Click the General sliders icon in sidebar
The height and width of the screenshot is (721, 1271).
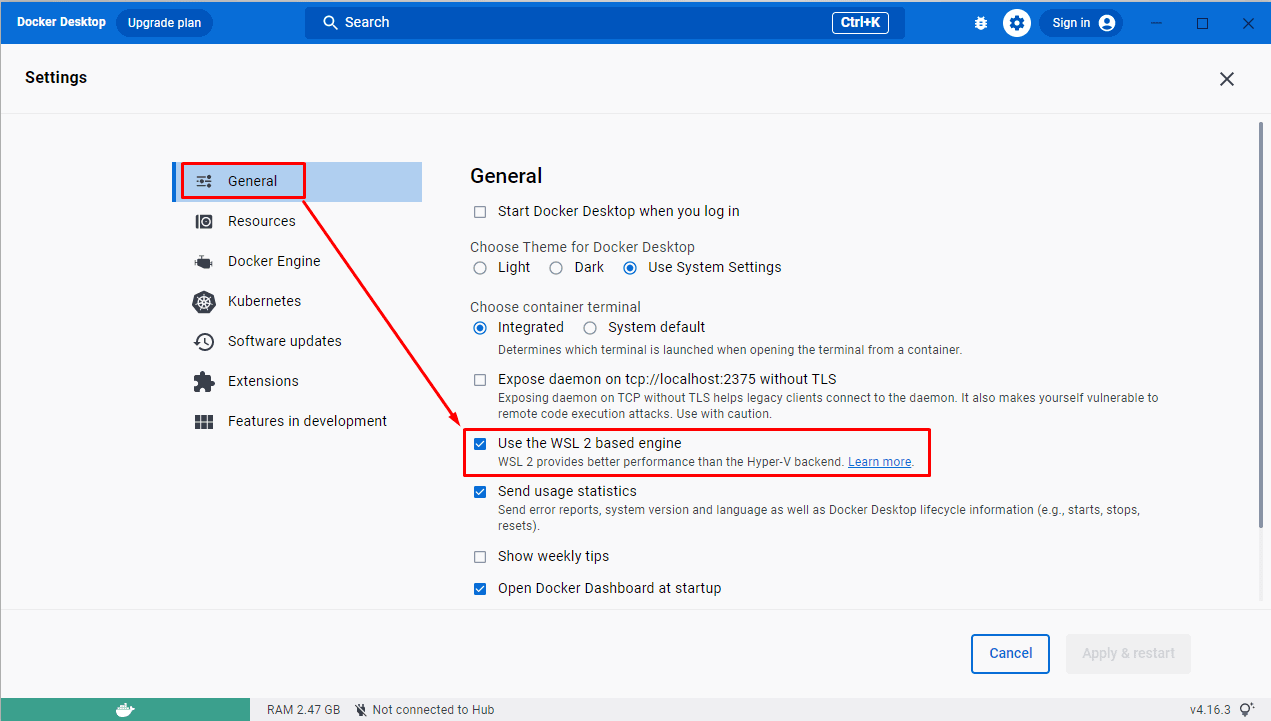click(204, 181)
